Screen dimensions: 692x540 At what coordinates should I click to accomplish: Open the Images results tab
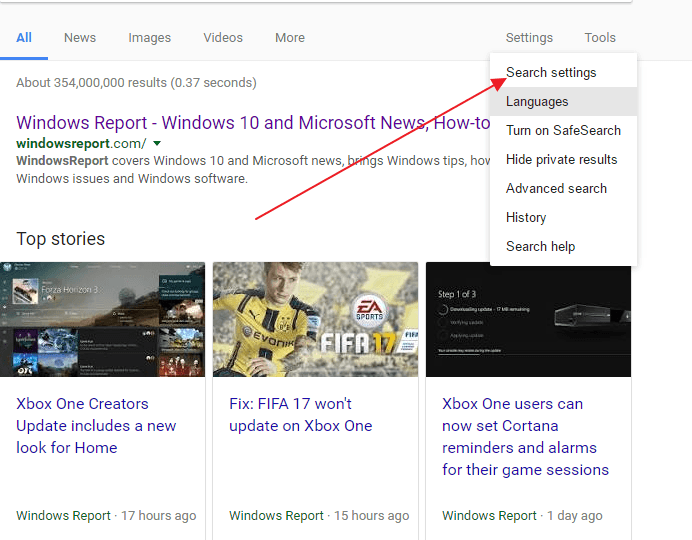pos(150,38)
